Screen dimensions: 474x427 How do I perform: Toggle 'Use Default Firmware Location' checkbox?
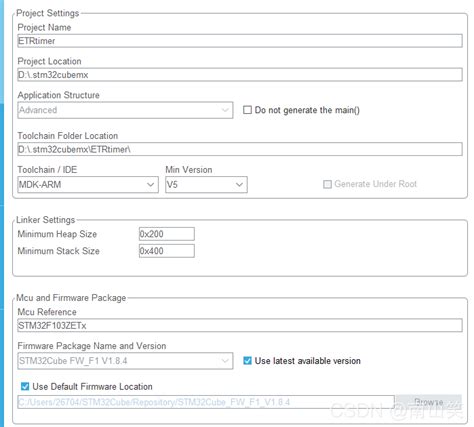click(25, 386)
